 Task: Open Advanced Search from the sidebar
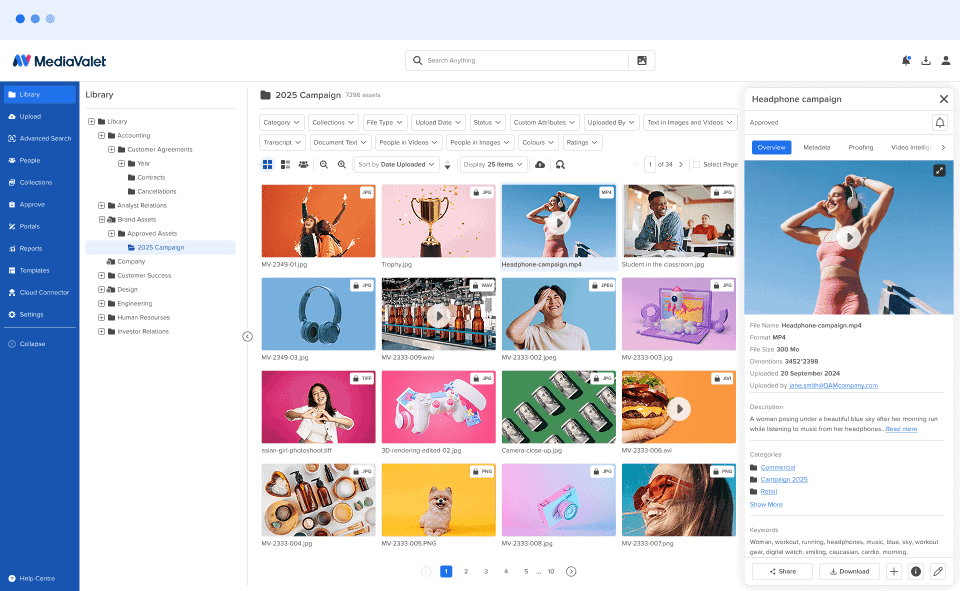click(x=40, y=138)
